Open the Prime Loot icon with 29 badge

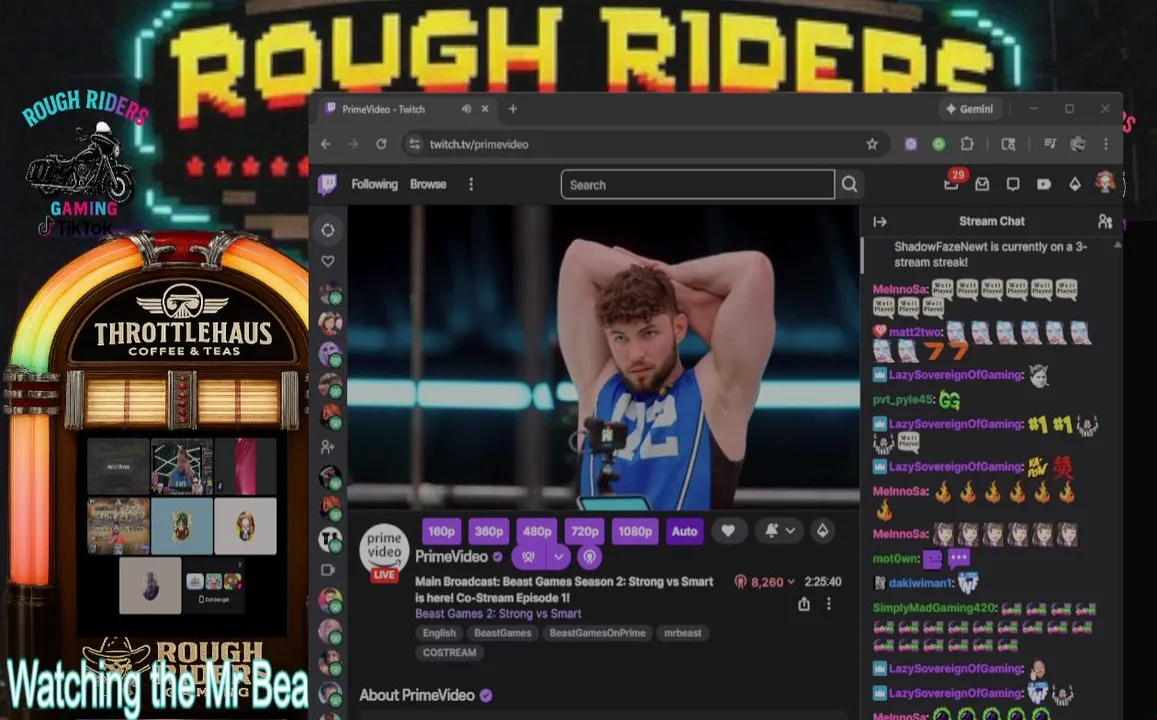point(951,184)
